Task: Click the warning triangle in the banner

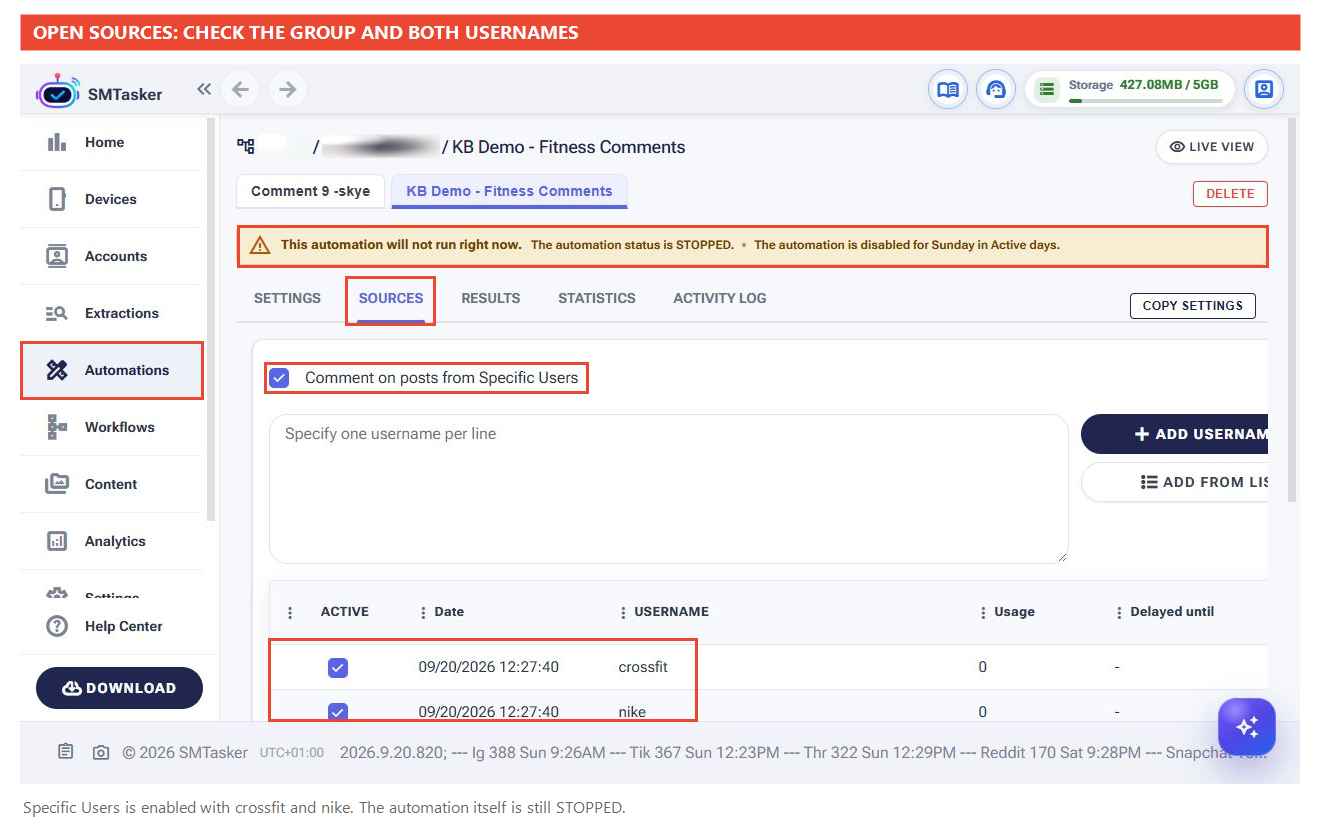Action: pyautogui.click(x=260, y=245)
